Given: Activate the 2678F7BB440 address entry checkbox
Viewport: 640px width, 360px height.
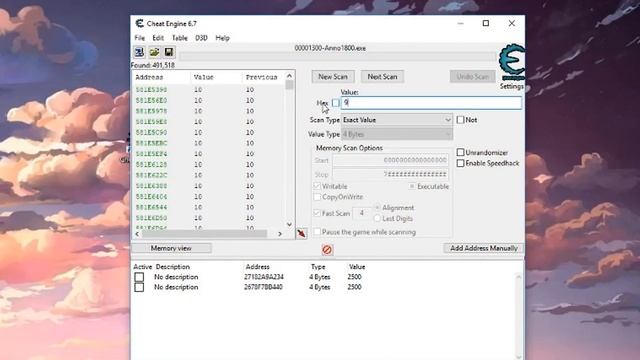Looking at the screenshot, I should pos(139,287).
